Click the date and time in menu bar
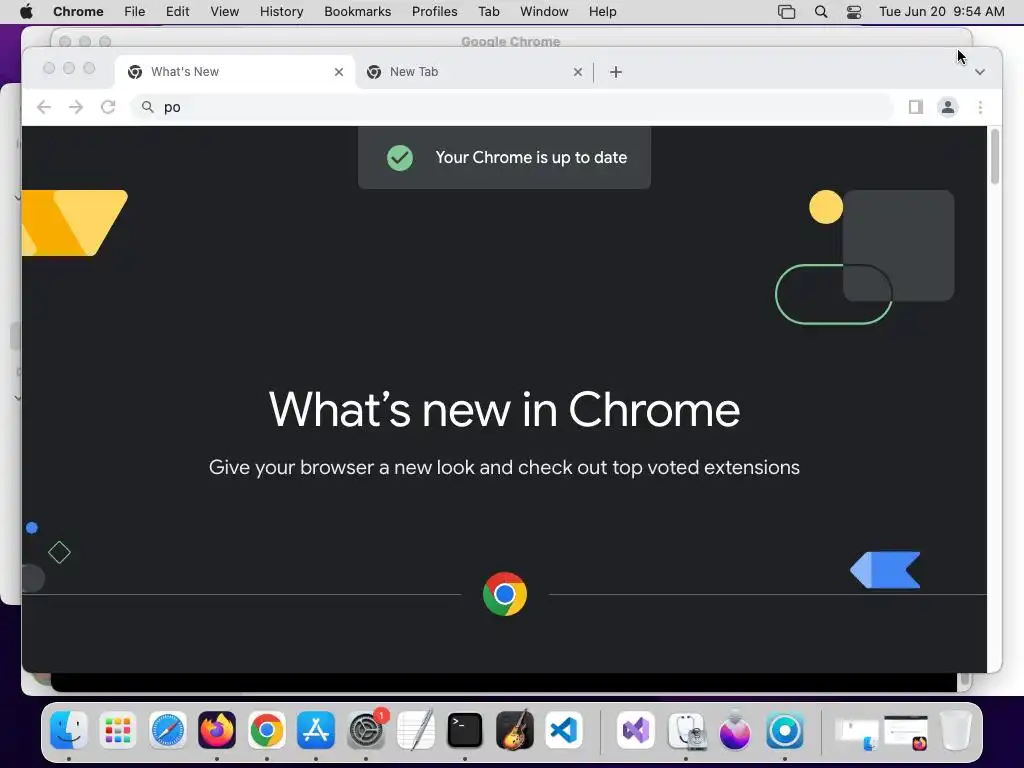This screenshot has height=768, width=1024. pyautogui.click(x=942, y=12)
